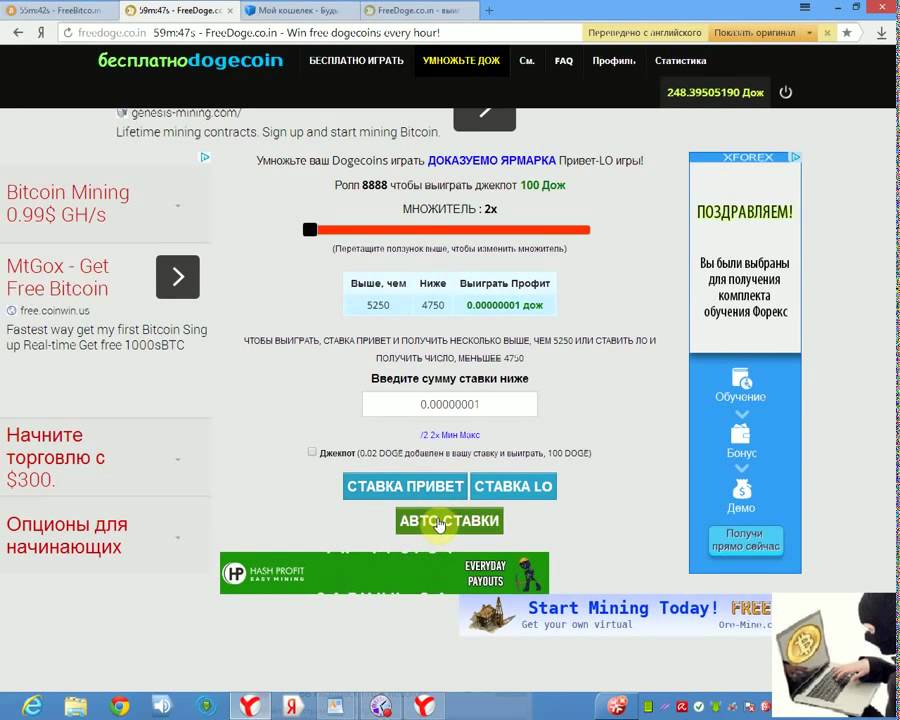Switch to the 'Мой кошелек' tab
This screenshot has width=900, height=720.
[298, 10]
